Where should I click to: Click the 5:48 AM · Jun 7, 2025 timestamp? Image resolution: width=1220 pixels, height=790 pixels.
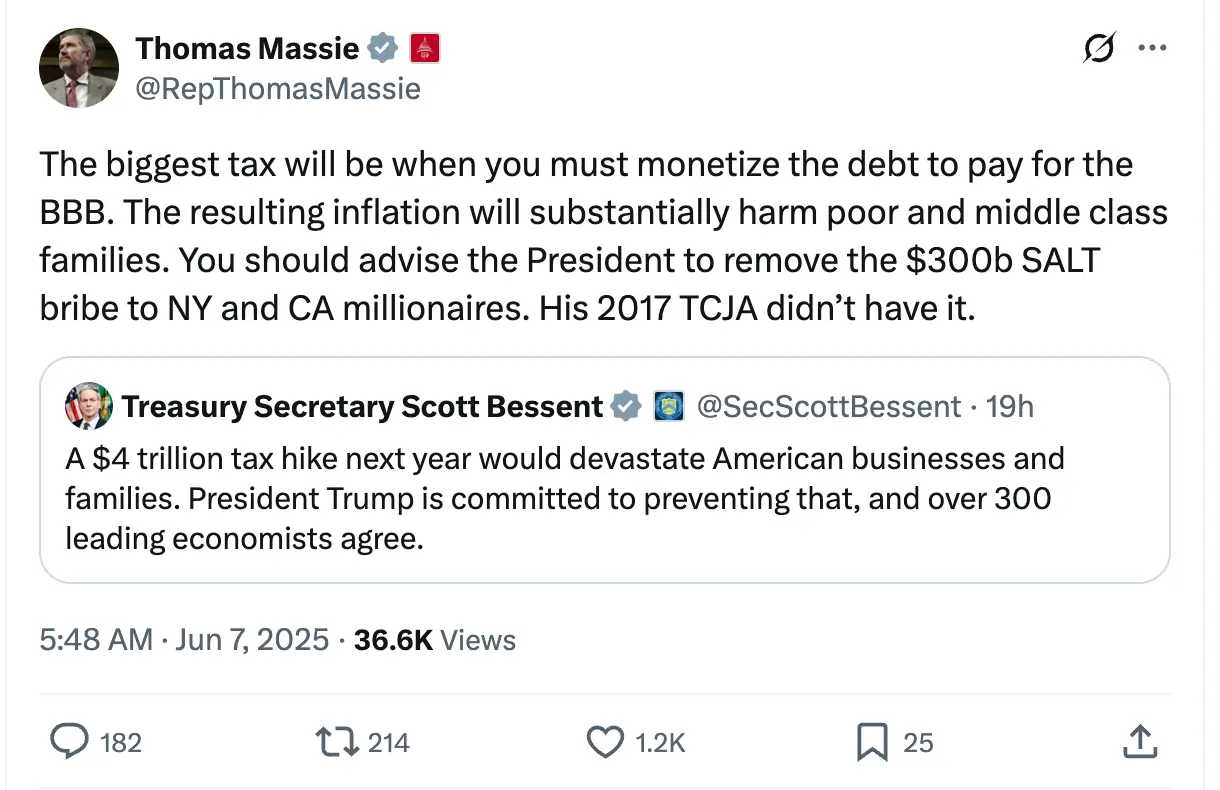[x=184, y=640]
